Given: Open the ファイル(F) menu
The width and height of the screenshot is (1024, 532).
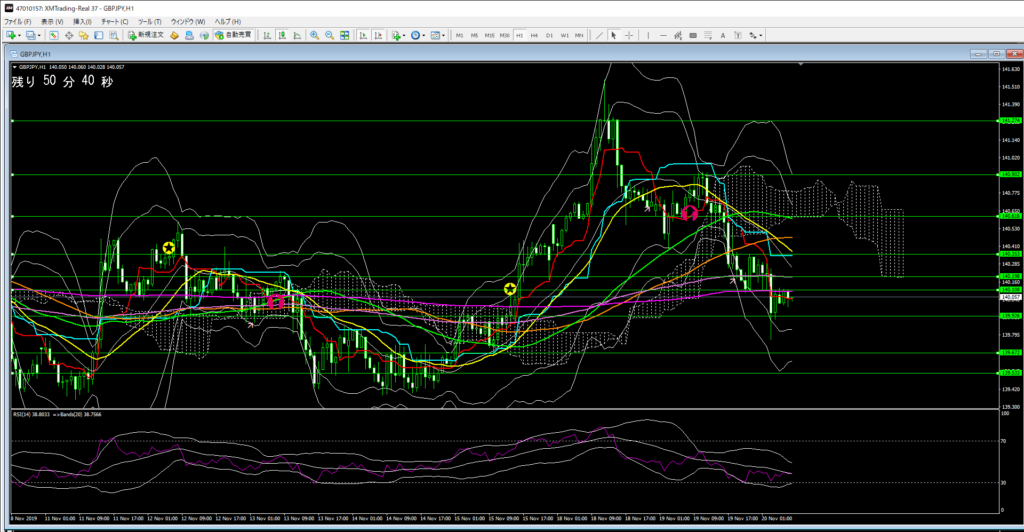Looking at the screenshot, I should click(18, 22).
